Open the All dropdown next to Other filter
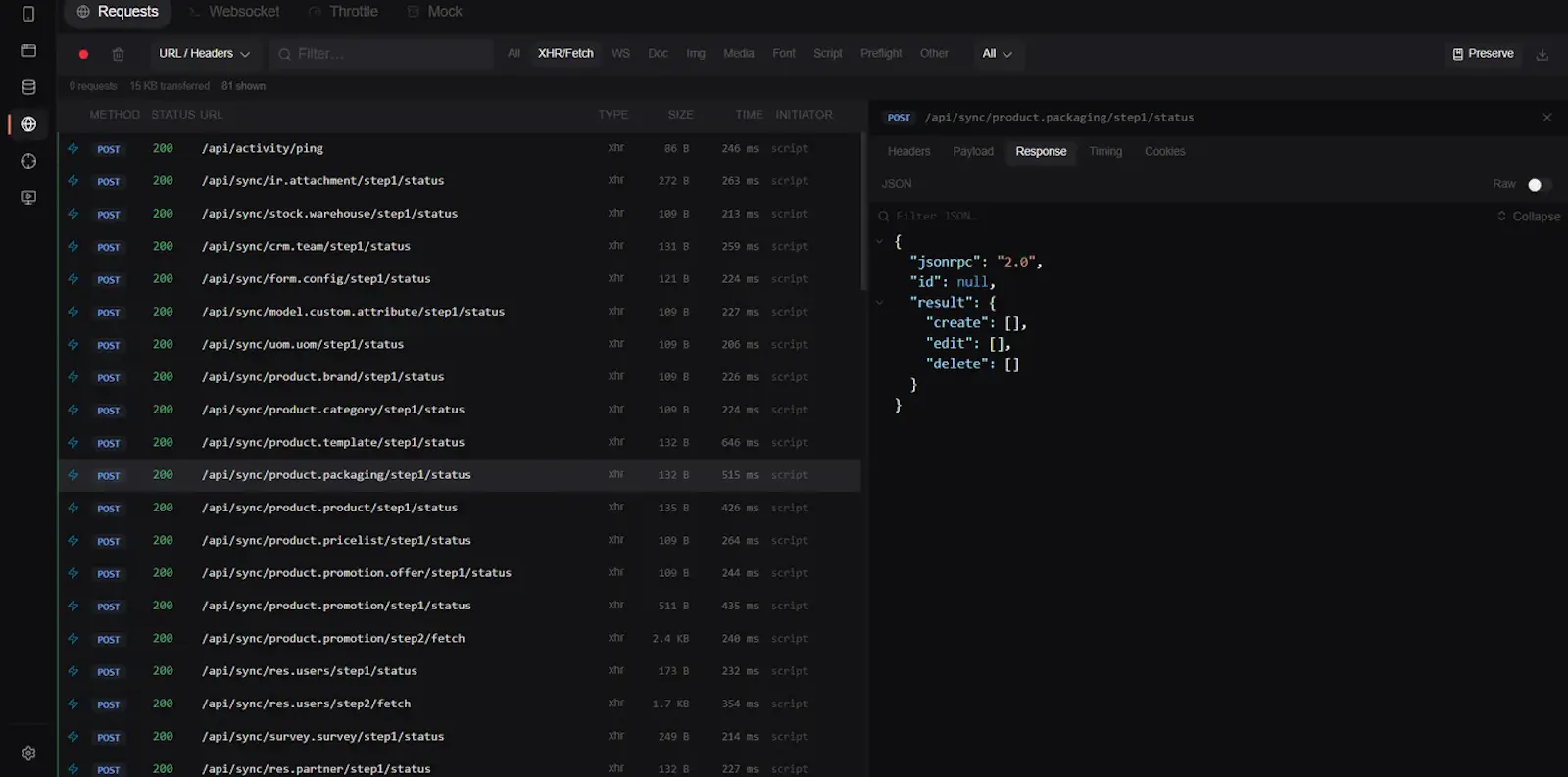 tap(997, 54)
